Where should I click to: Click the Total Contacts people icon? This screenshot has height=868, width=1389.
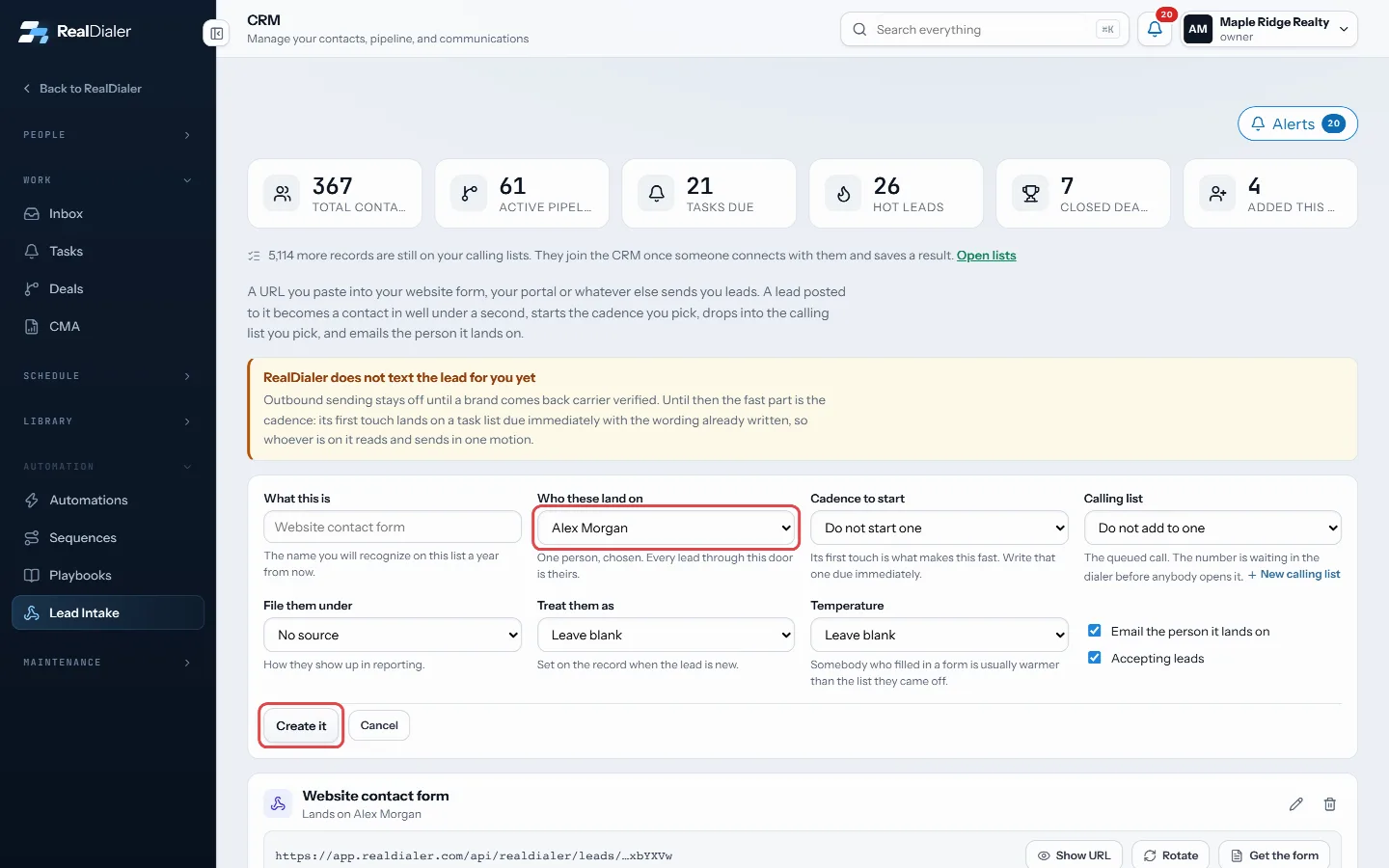[x=283, y=194]
